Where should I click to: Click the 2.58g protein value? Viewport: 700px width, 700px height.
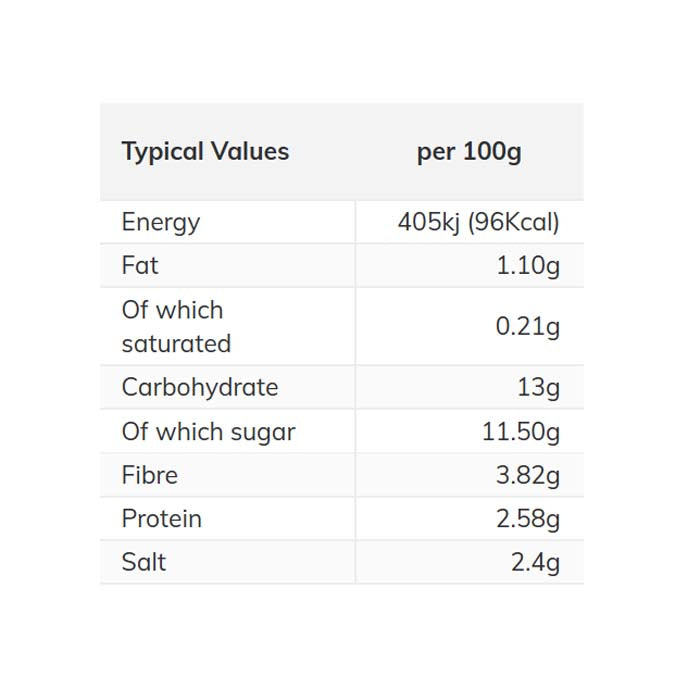[528, 519]
